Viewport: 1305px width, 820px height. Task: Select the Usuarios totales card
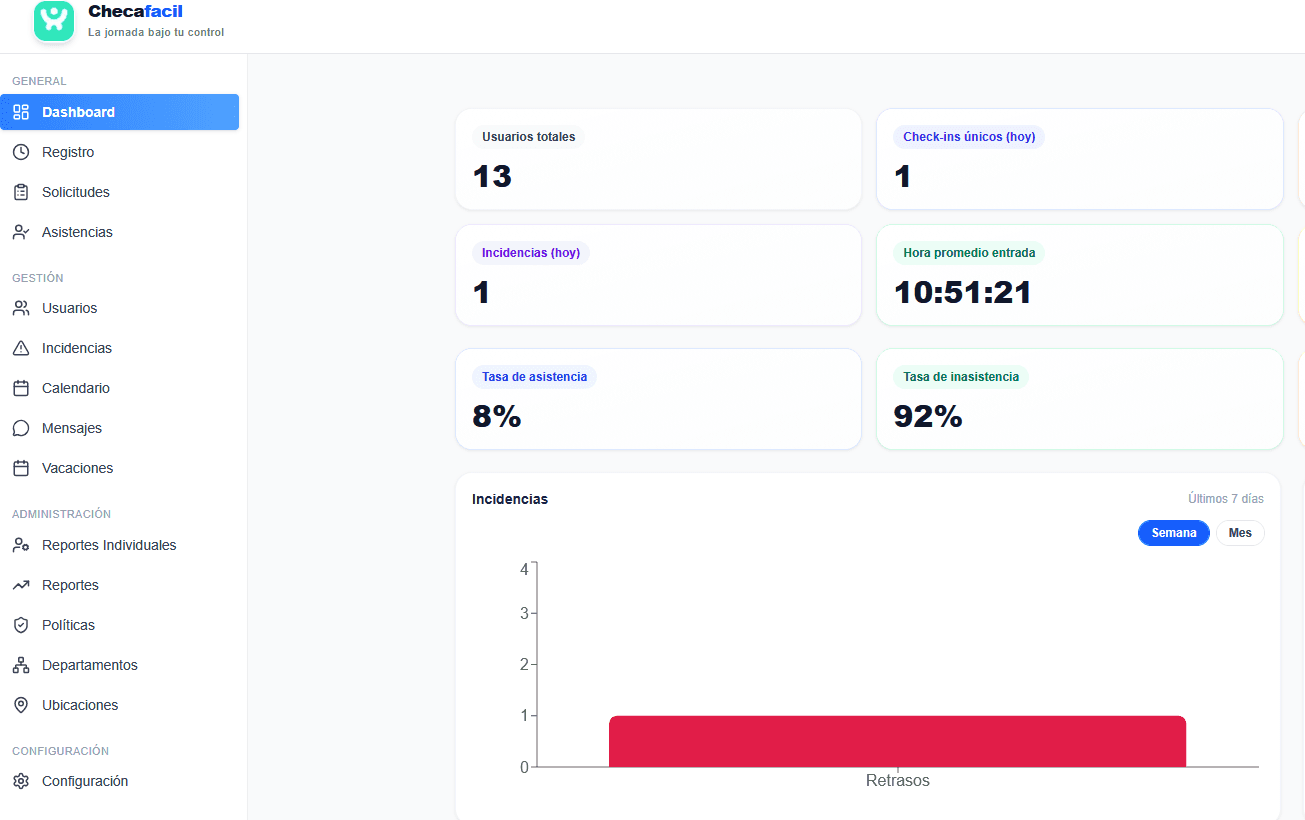pyautogui.click(x=658, y=159)
